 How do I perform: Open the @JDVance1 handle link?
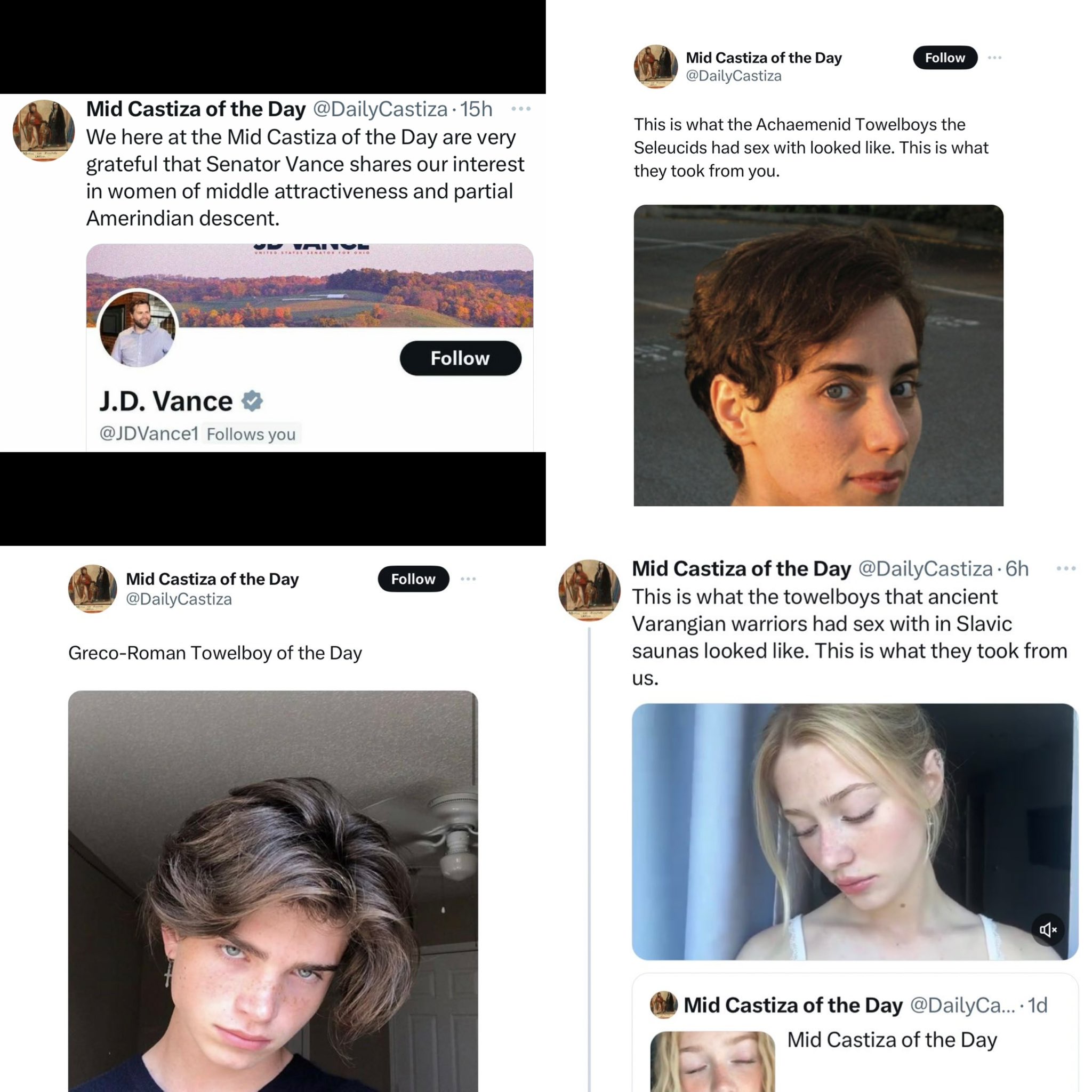point(149,433)
